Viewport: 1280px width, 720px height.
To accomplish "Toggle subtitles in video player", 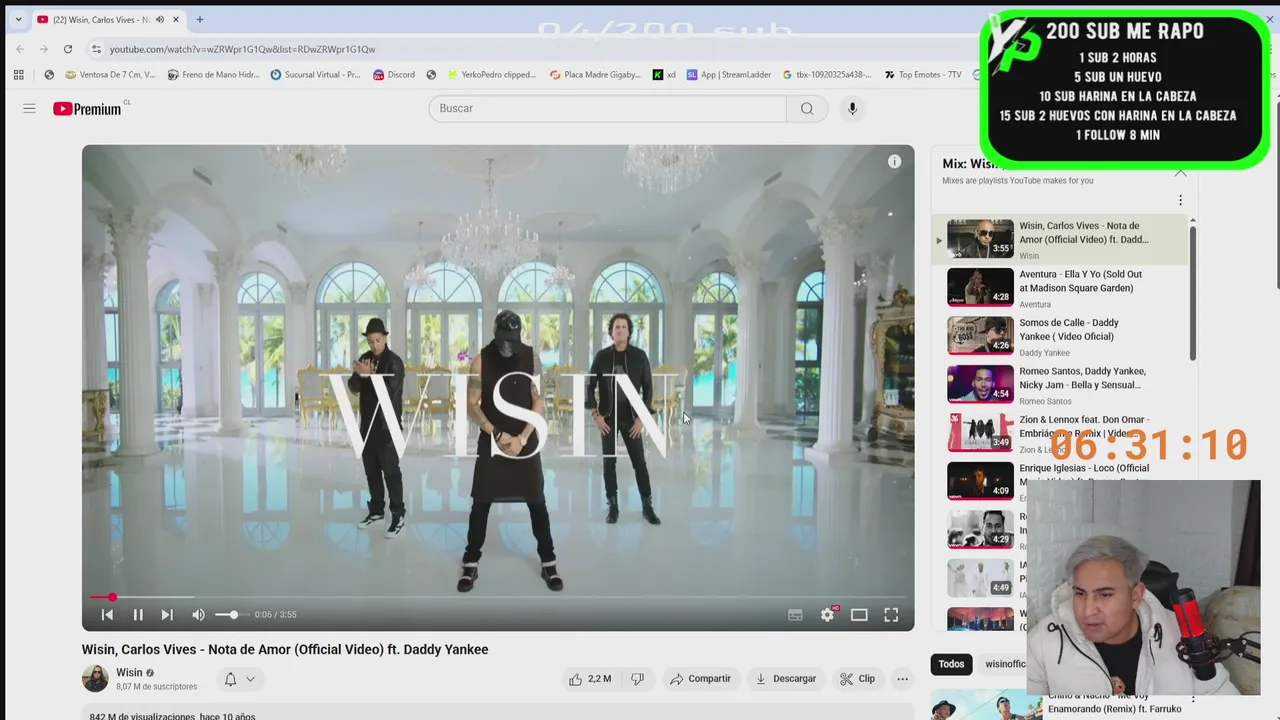I will click(x=795, y=615).
